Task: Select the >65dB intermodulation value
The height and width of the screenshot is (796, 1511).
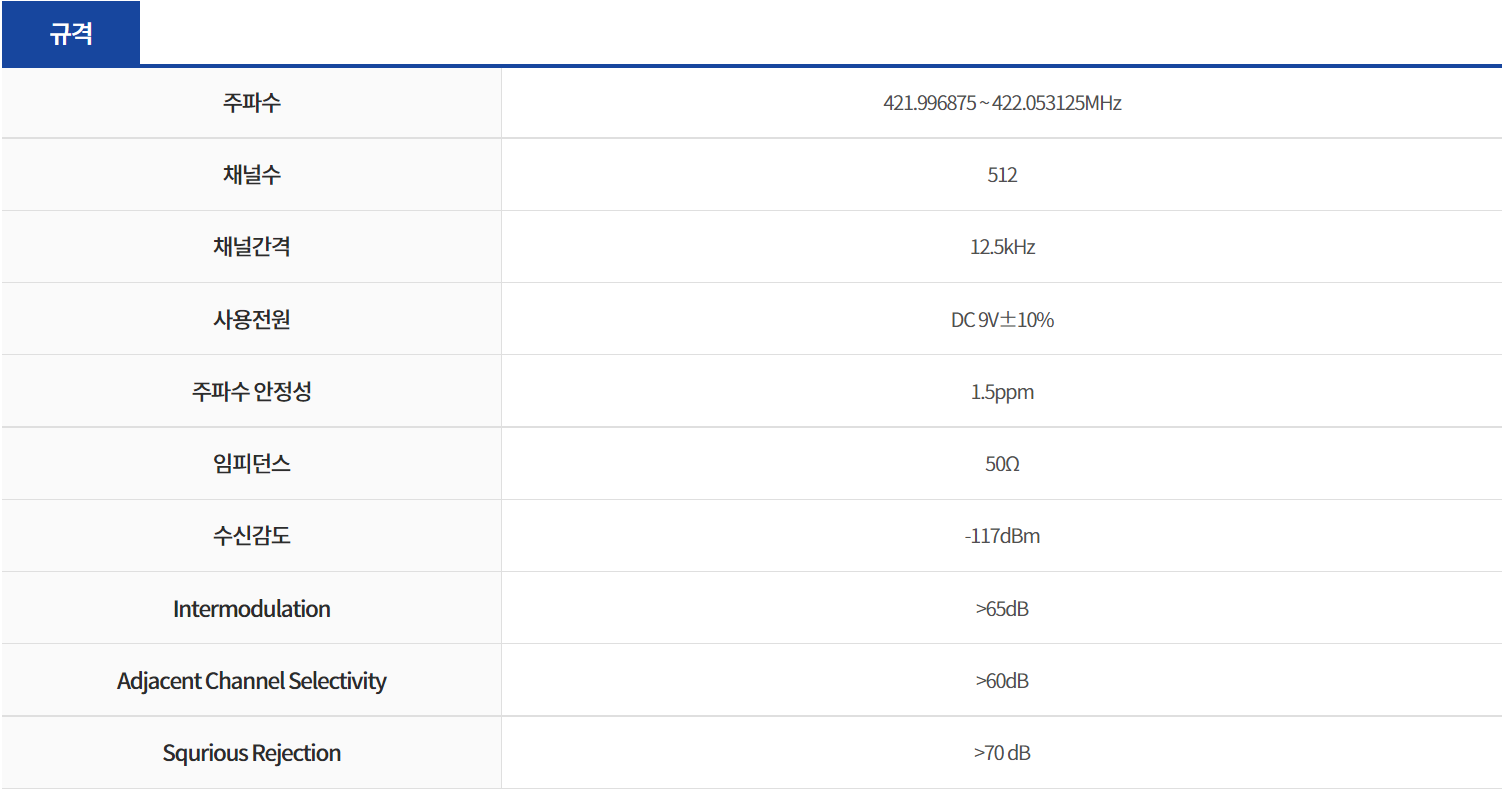Action: tap(1002, 609)
